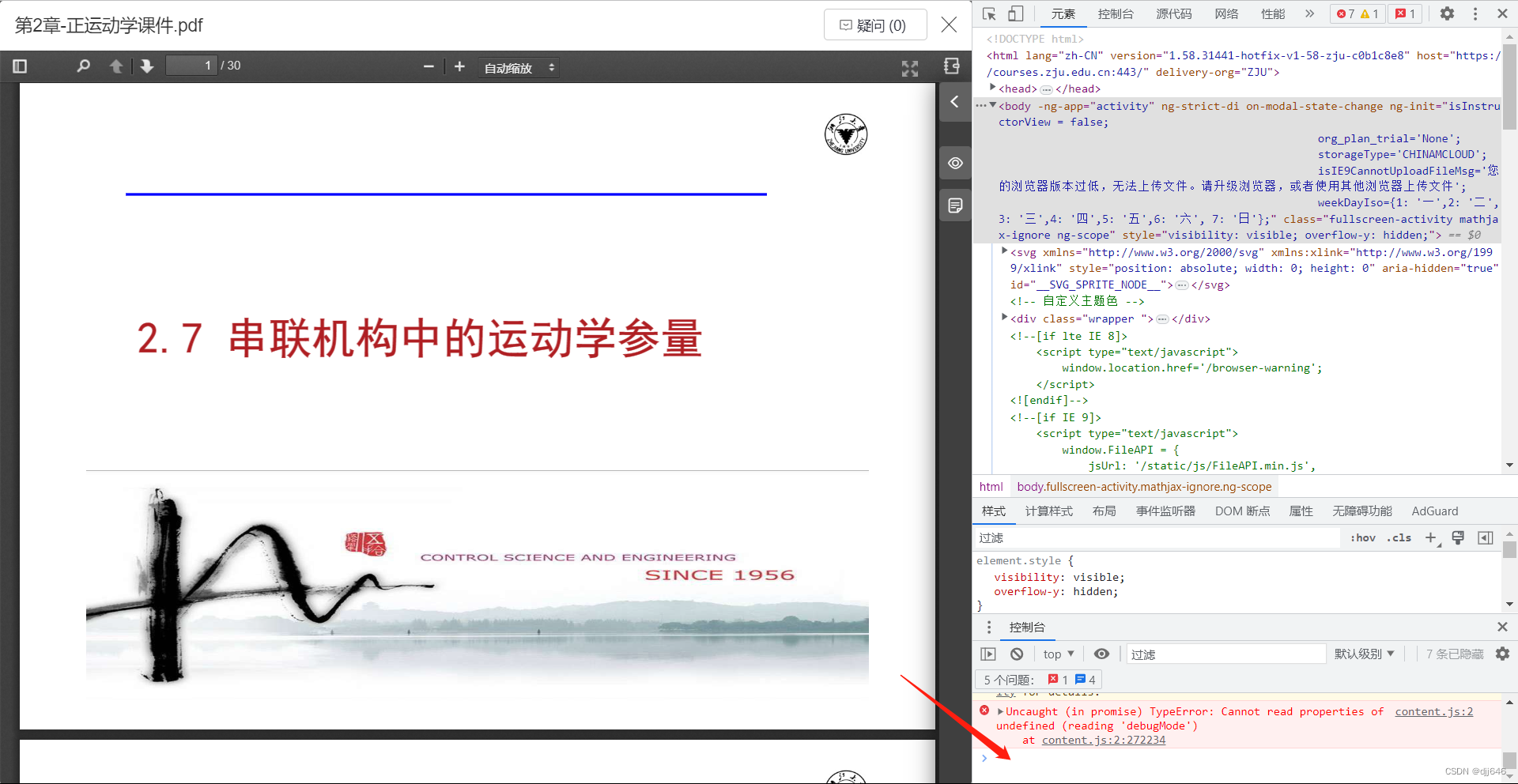The height and width of the screenshot is (784, 1518).
Task: Open the content.js:2 source link
Action: [1433, 711]
